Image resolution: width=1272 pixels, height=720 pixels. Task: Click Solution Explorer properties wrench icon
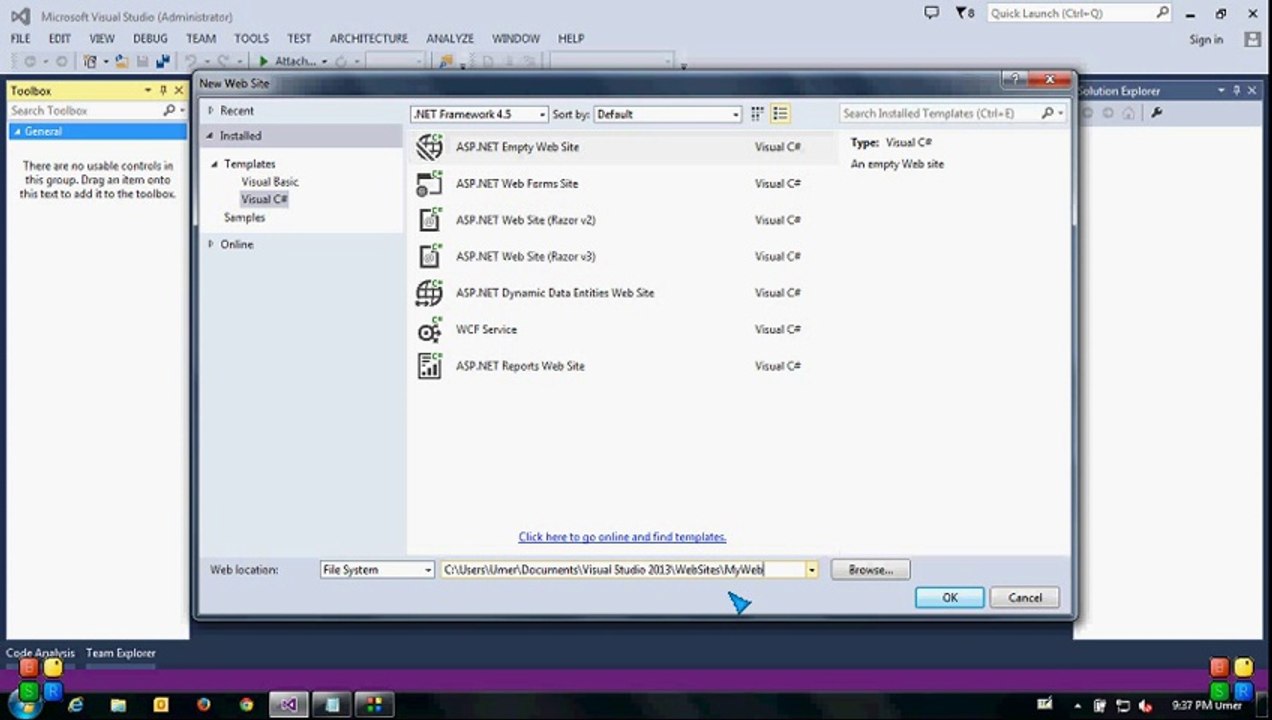pos(1157,113)
